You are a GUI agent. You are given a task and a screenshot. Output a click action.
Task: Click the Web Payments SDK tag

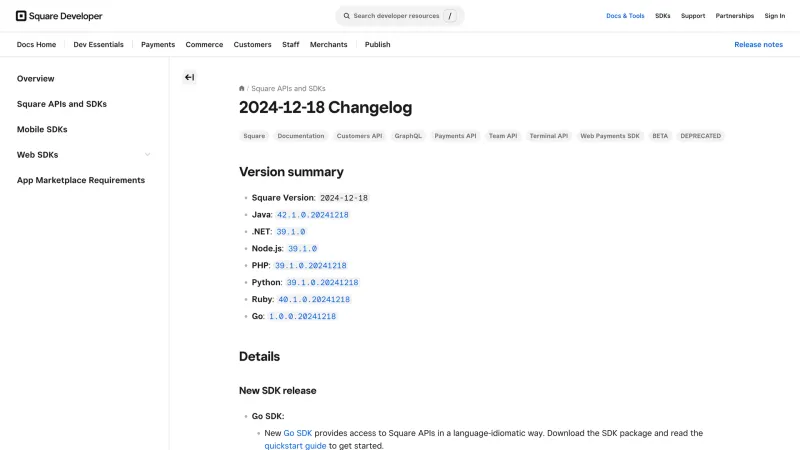point(610,136)
